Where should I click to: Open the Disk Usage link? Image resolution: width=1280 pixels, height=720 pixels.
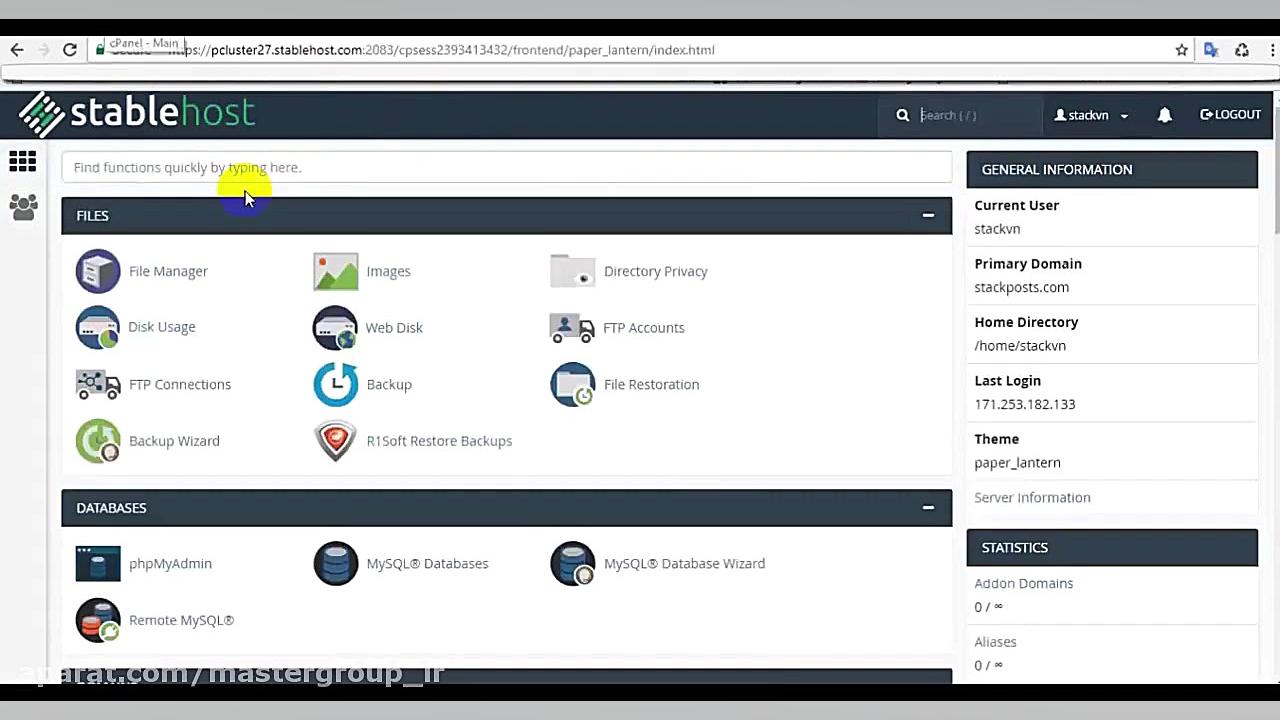pyautogui.click(x=162, y=327)
